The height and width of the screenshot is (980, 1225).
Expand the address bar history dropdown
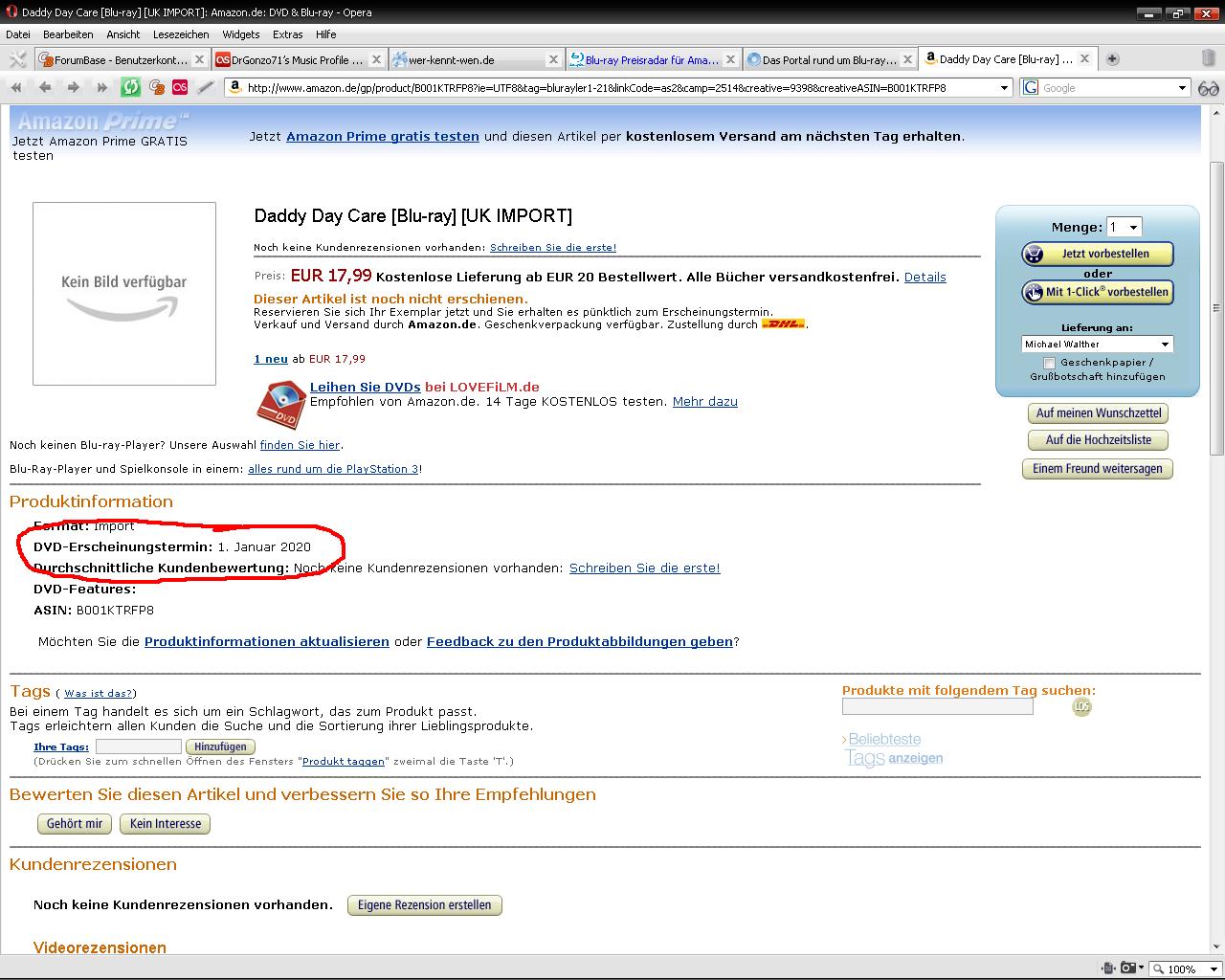click(1004, 87)
